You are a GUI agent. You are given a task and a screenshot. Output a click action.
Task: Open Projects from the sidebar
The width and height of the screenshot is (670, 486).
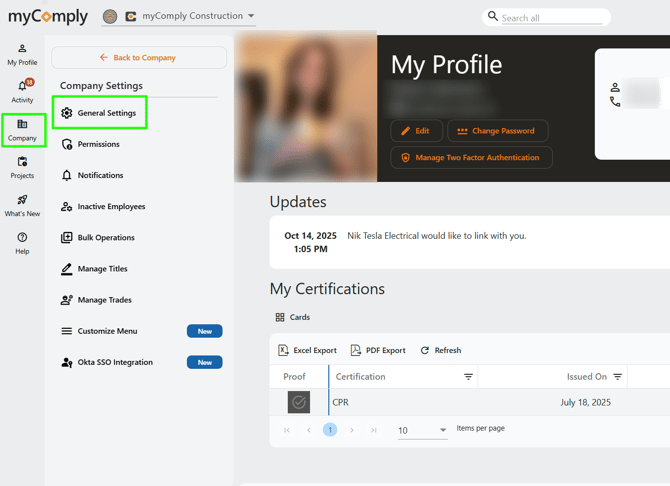[22, 168]
